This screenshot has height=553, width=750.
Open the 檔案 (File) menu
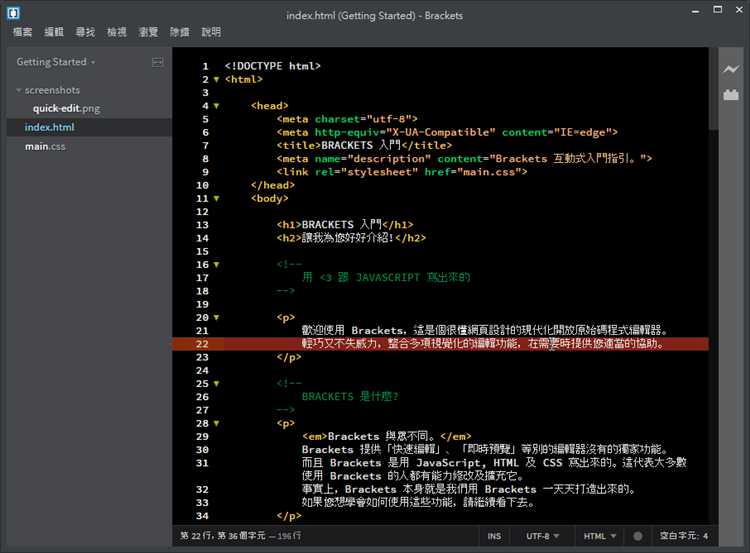click(22, 32)
